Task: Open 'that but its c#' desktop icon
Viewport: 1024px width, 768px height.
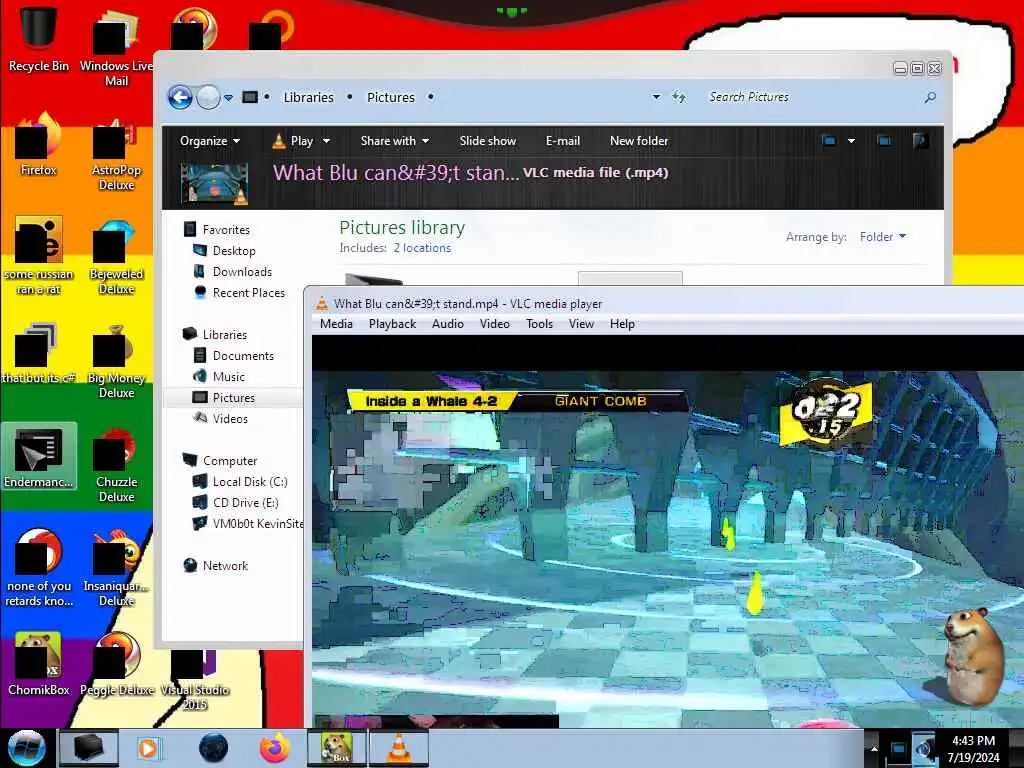Action: tap(39, 353)
